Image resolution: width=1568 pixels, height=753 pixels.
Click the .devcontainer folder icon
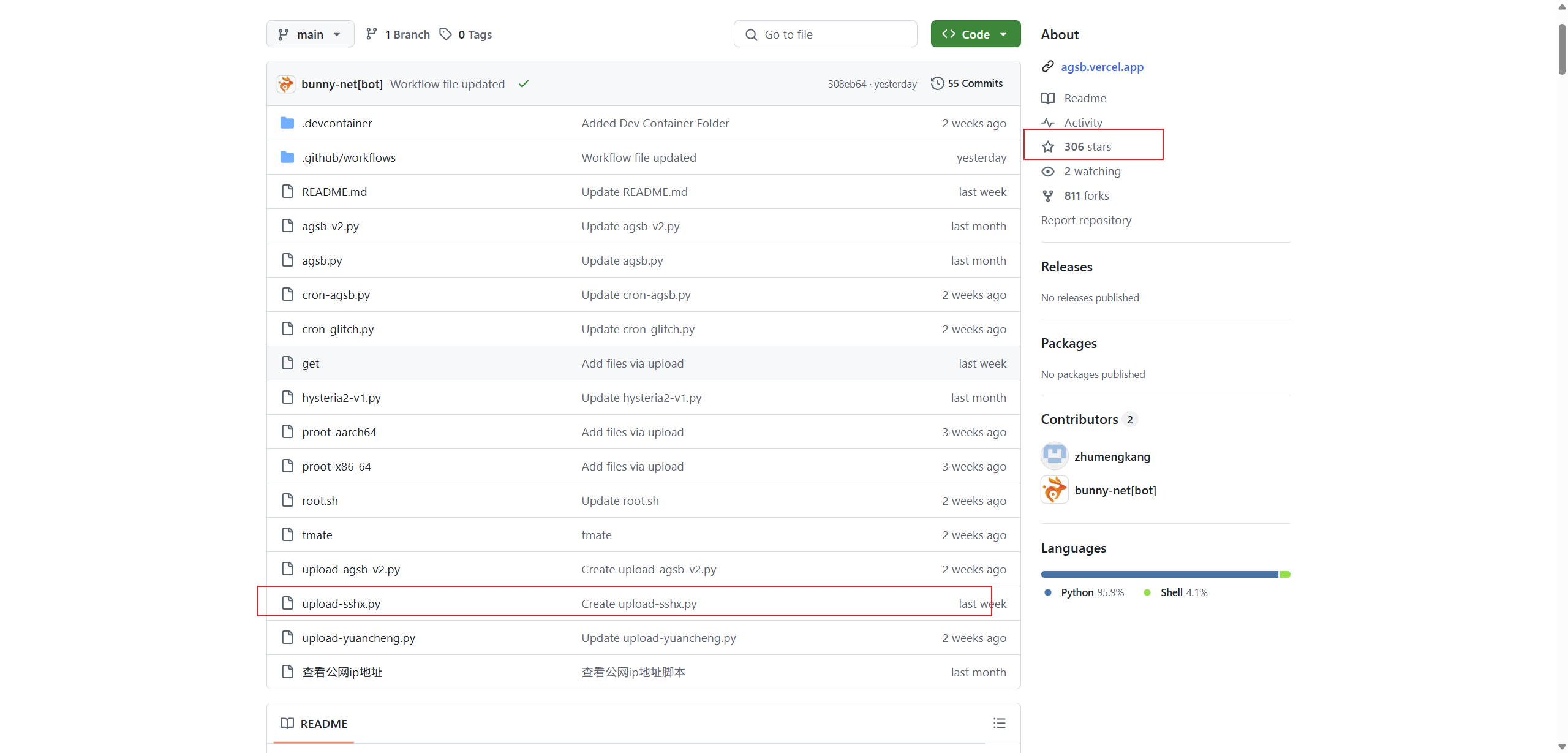[287, 123]
